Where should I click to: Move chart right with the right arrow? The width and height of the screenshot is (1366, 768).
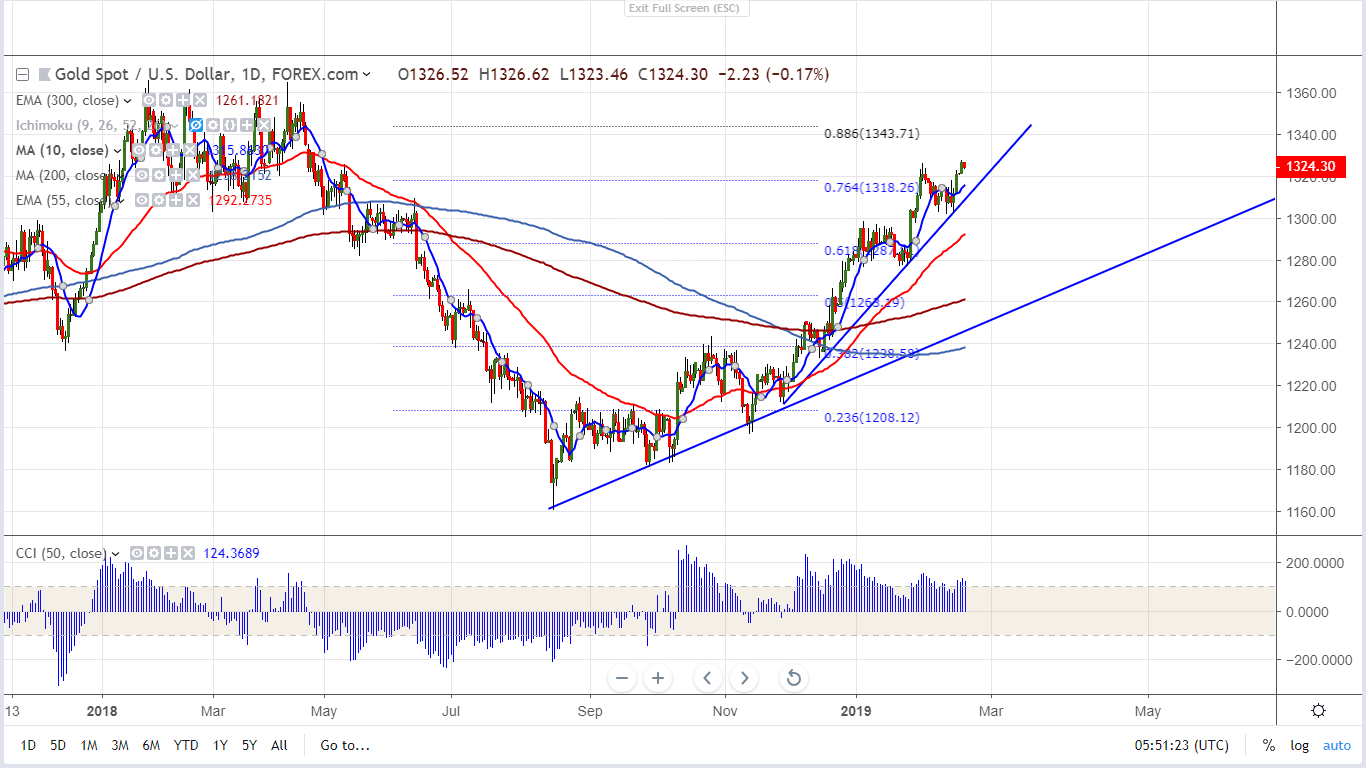[x=744, y=678]
